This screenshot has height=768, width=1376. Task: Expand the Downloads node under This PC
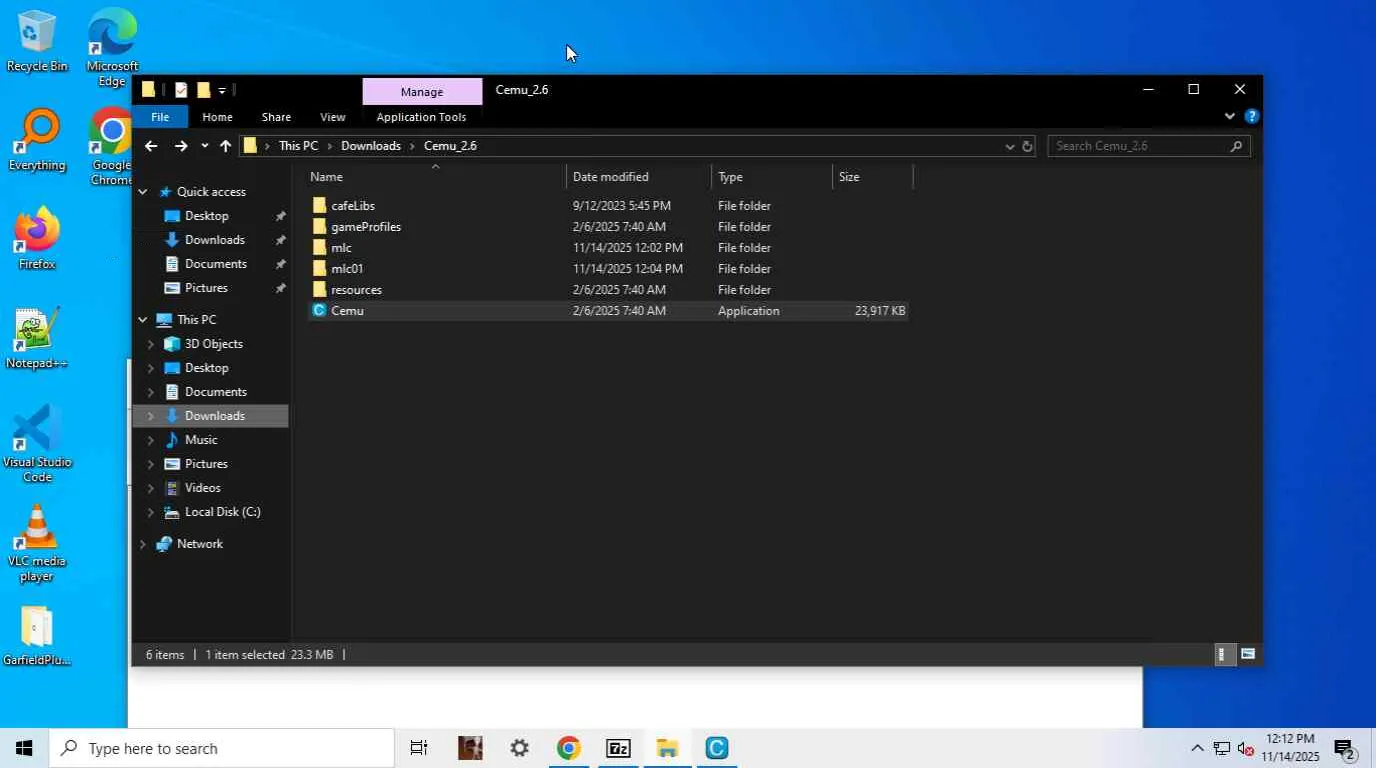[151, 416]
